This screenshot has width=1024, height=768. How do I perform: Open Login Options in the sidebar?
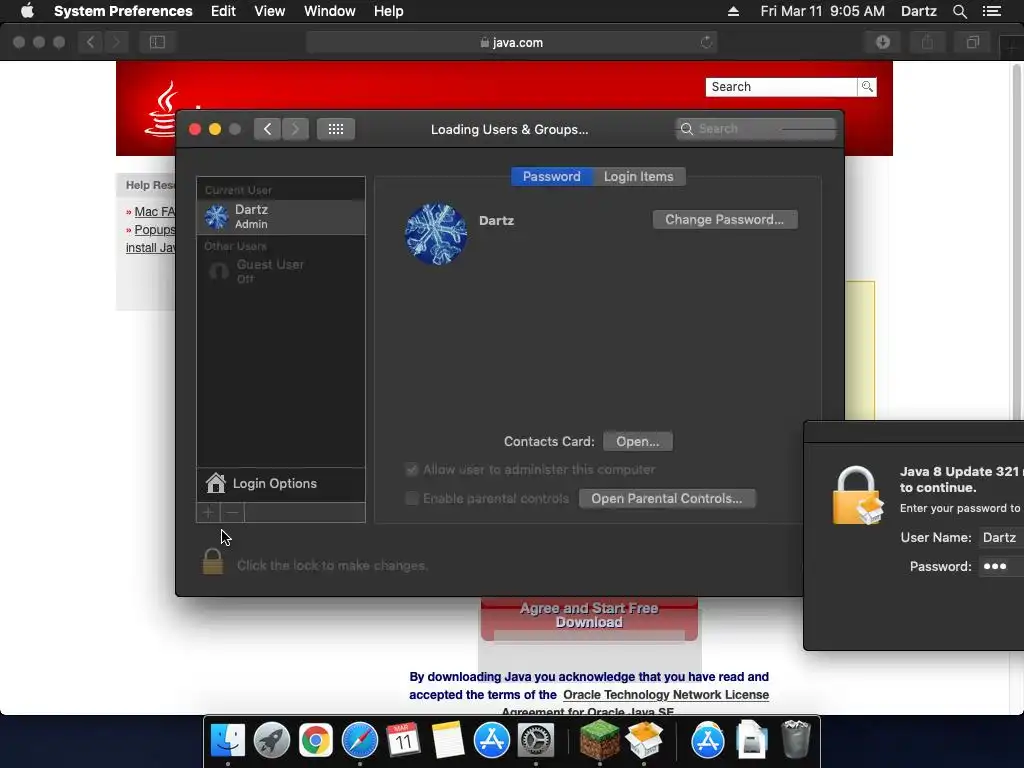click(281, 484)
